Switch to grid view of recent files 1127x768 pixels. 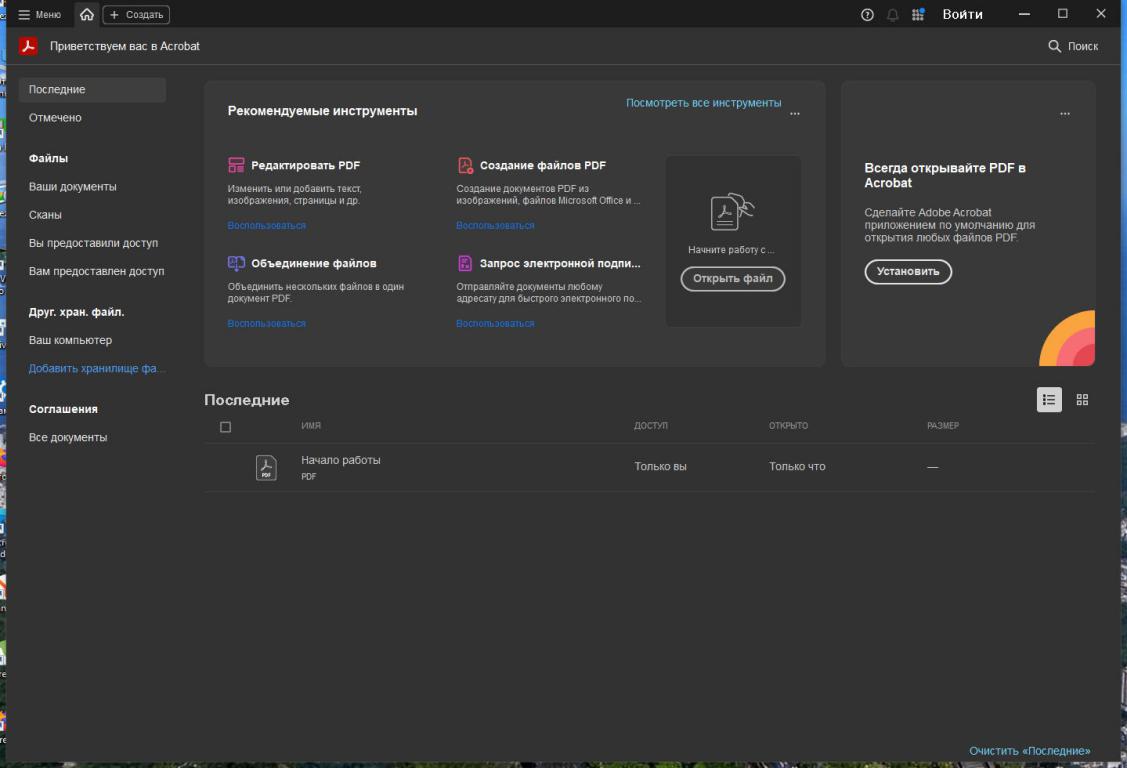[x=1082, y=400]
